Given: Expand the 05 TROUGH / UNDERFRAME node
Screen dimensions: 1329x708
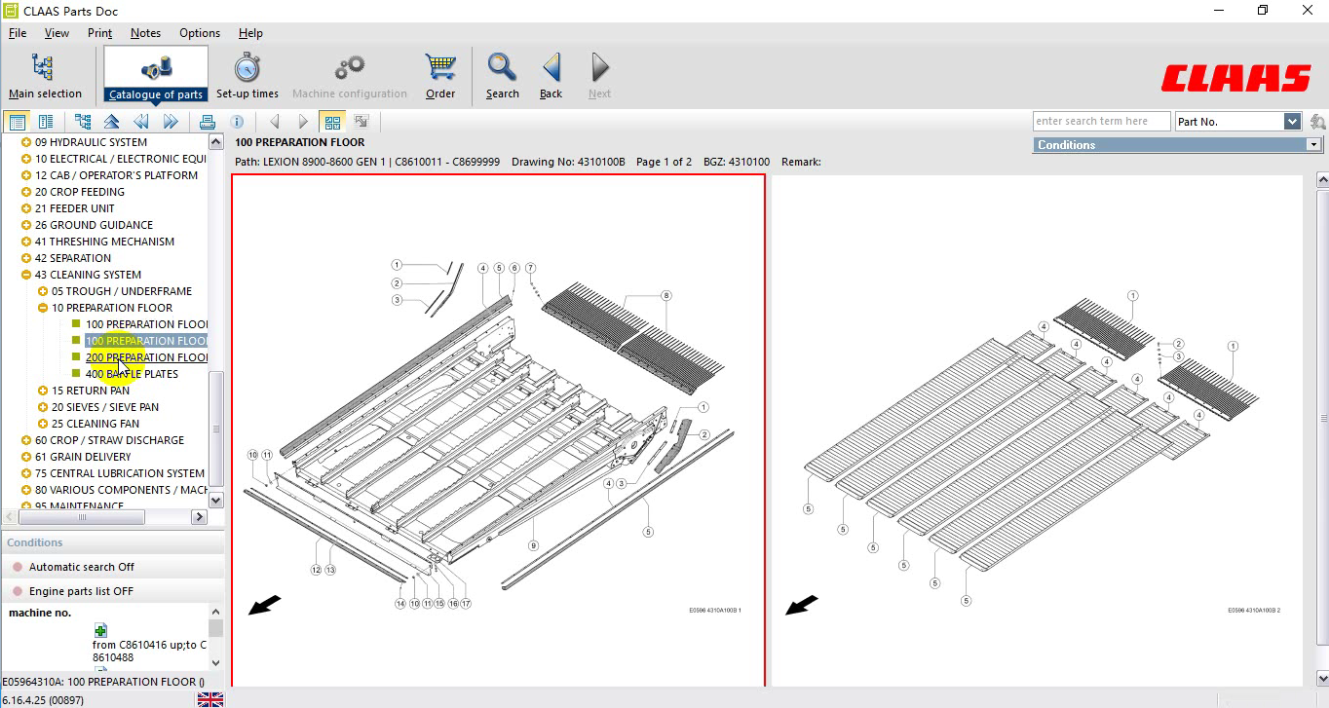Looking at the screenshot, I should (43, 291).
